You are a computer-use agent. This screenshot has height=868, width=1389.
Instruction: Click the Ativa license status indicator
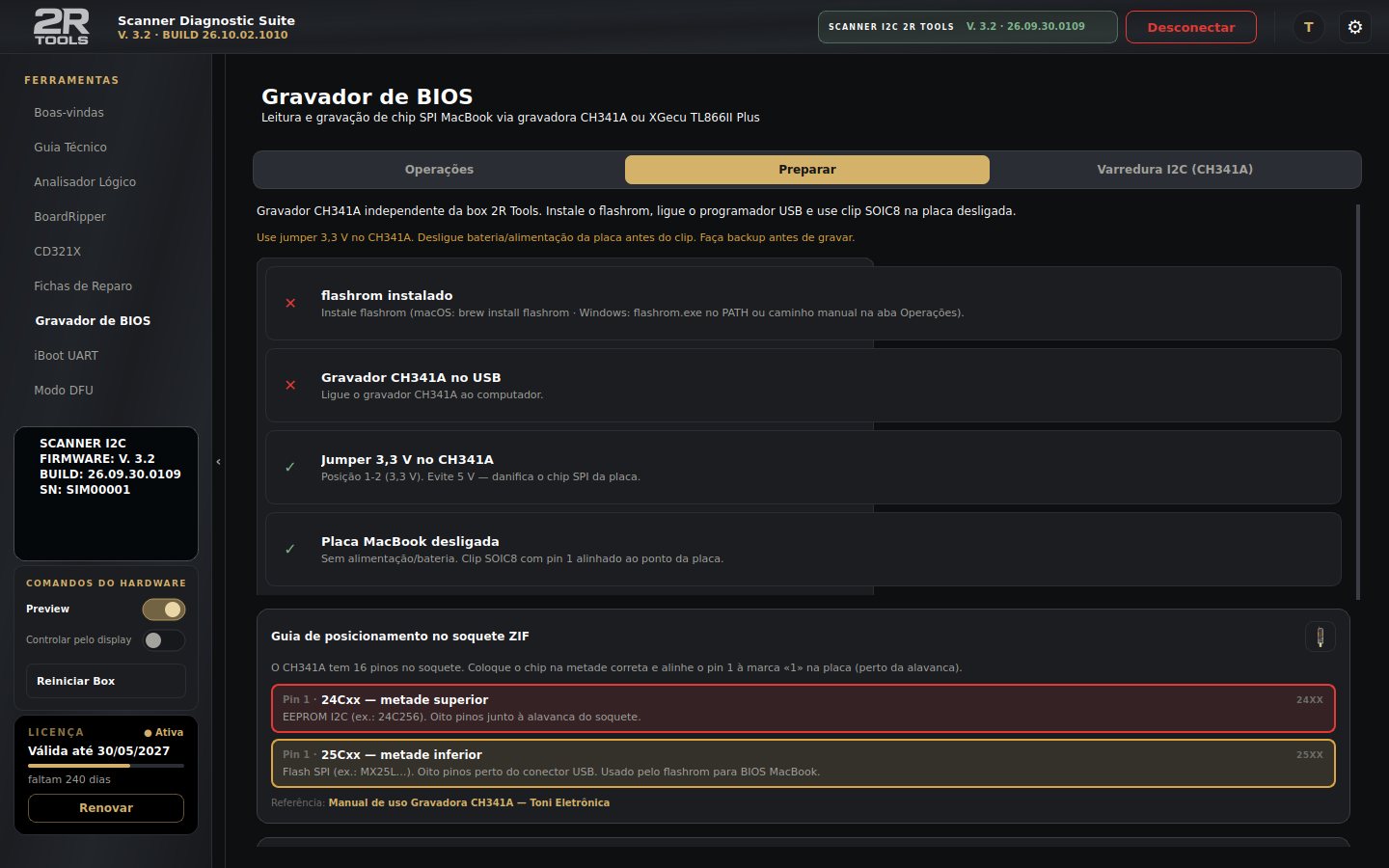(164, 733)
